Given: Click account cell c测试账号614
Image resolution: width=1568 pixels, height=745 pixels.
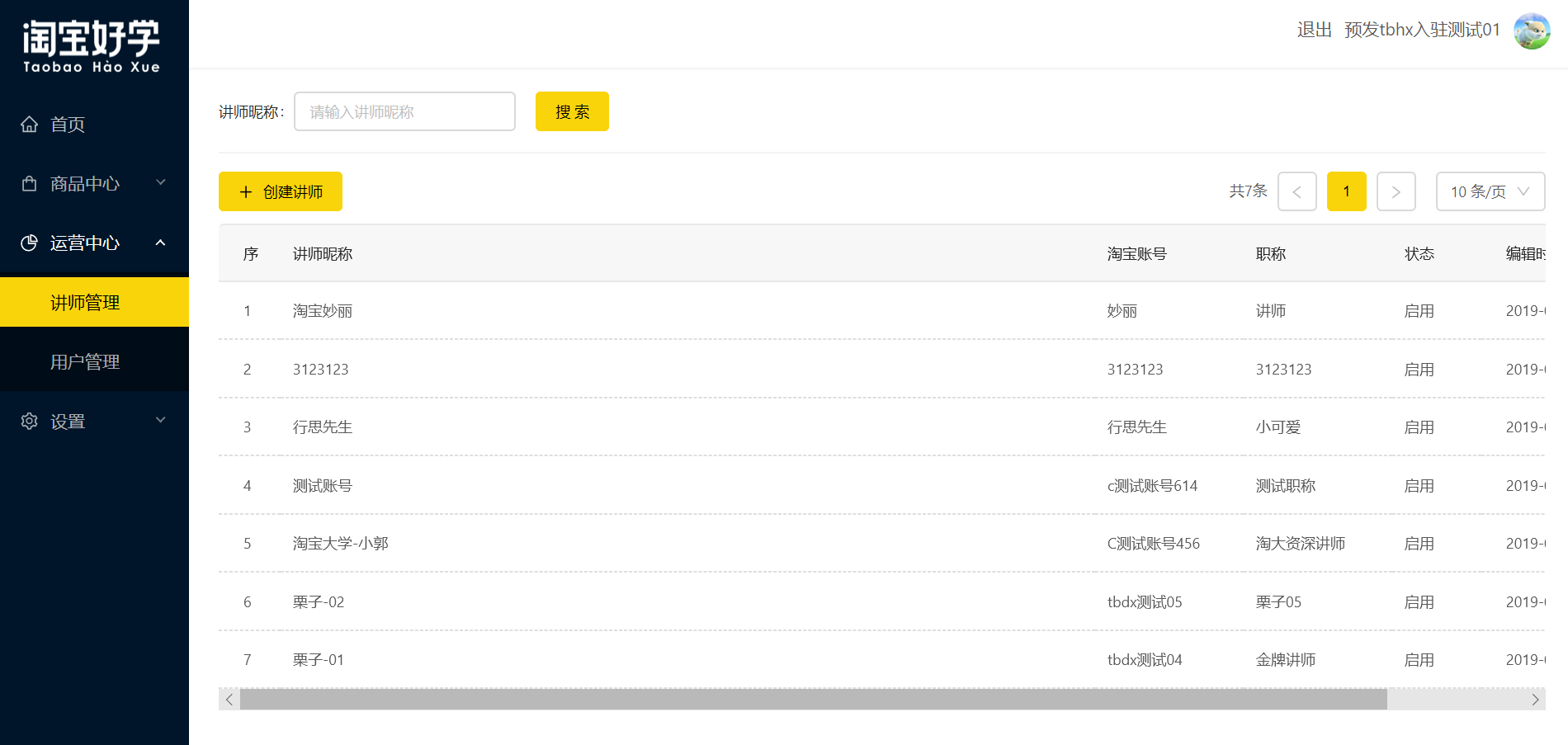Looking at the screenshot, I should pyautogui.click(x=1152, y=486).
